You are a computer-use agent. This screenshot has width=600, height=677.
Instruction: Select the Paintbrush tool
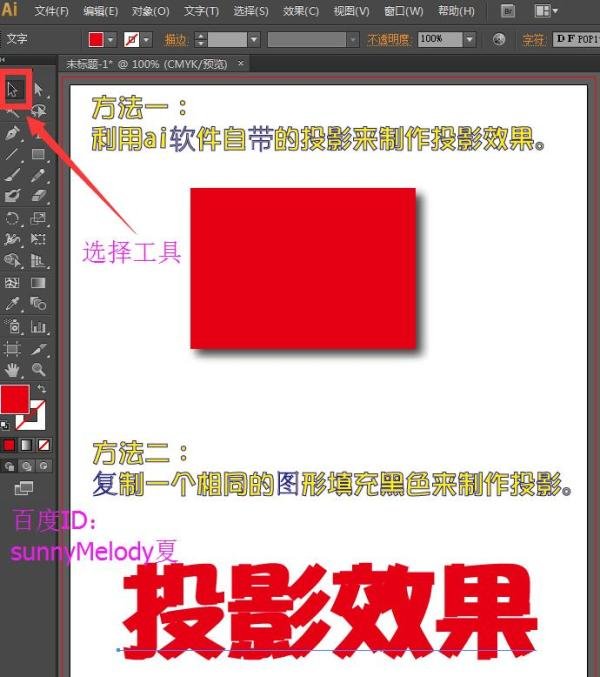[13, 175]
